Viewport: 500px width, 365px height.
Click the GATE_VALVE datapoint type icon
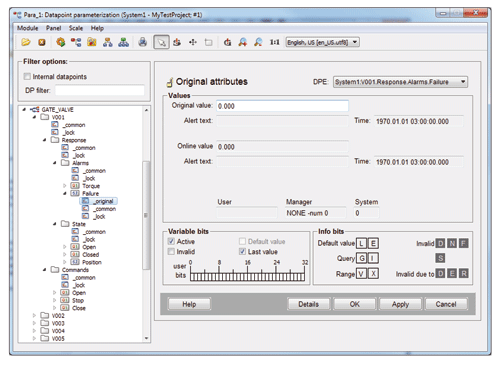tap(35, 110)
